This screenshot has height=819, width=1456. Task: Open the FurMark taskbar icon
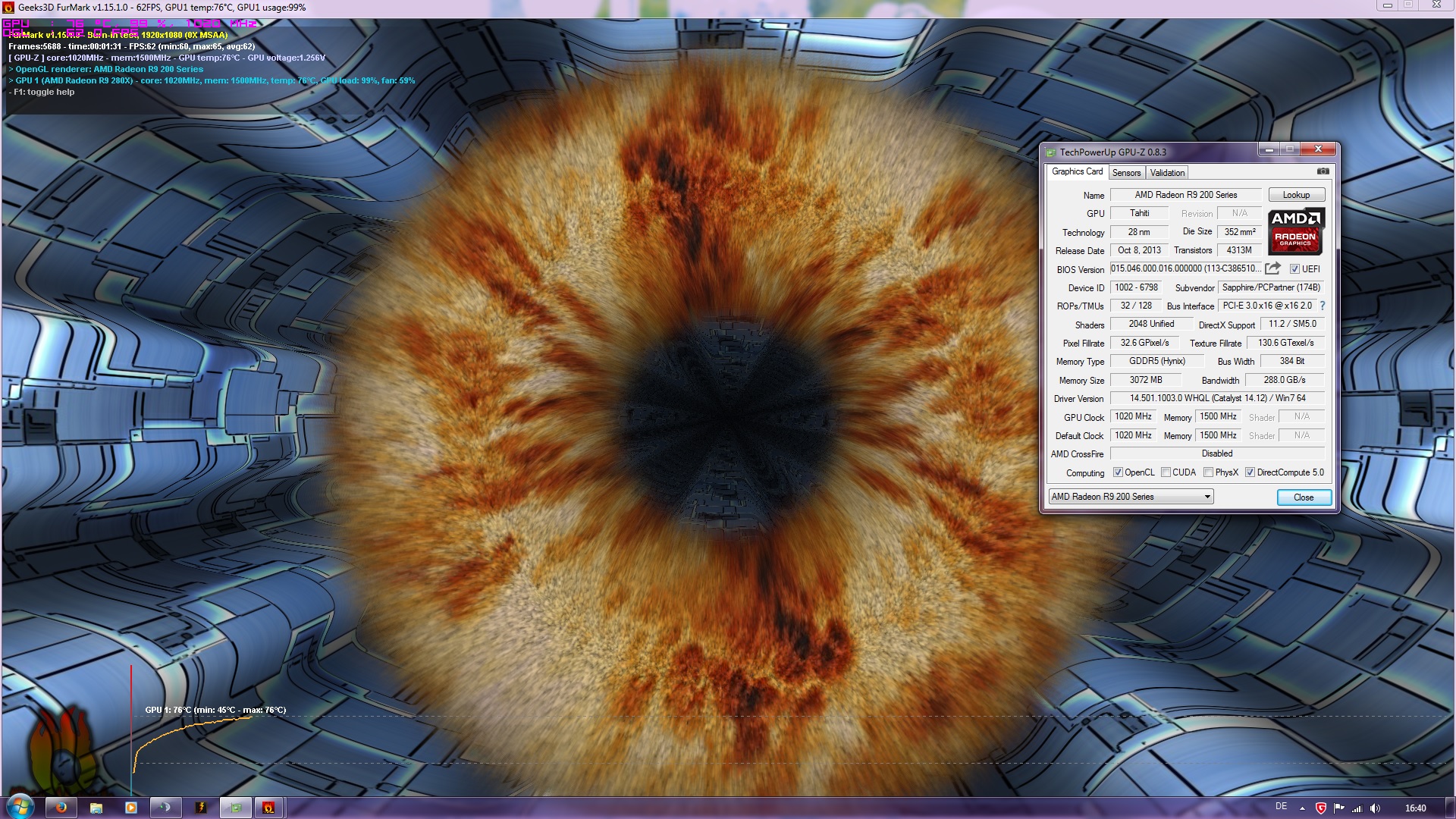tap(268, 808)
